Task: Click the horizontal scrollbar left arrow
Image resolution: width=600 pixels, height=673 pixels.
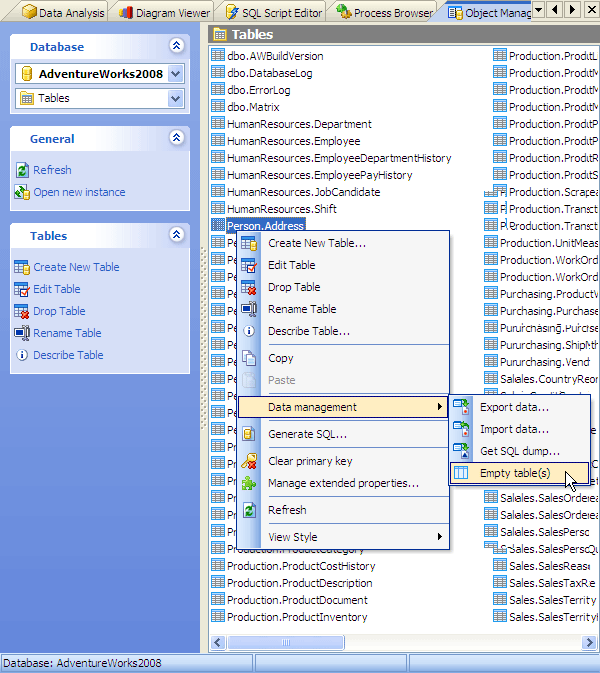Action: coord(218,643)
